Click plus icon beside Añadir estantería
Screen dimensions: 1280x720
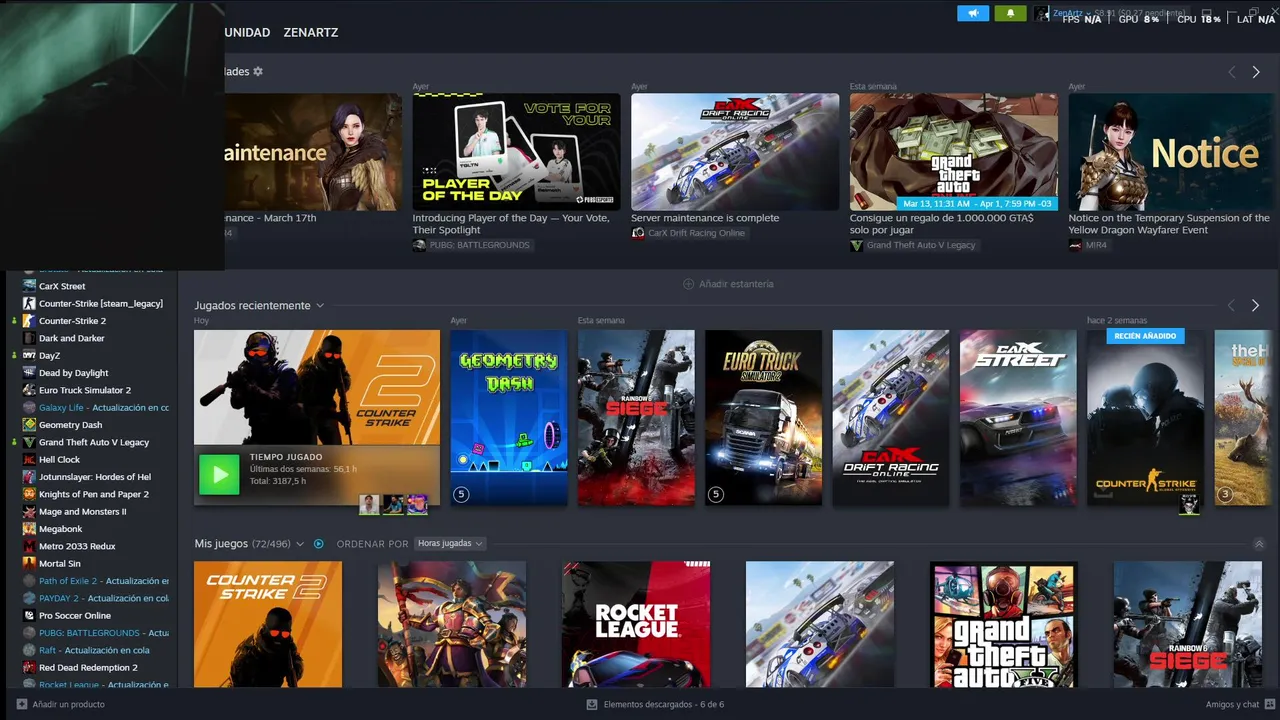click(x=688, y=284)
